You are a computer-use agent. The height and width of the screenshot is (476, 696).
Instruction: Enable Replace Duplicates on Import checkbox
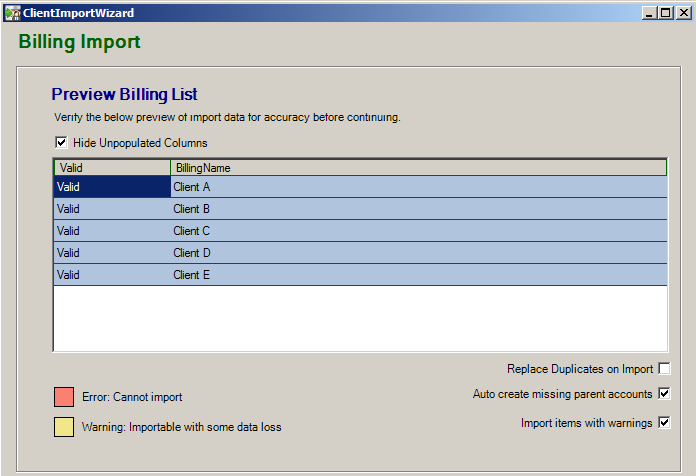664,369
